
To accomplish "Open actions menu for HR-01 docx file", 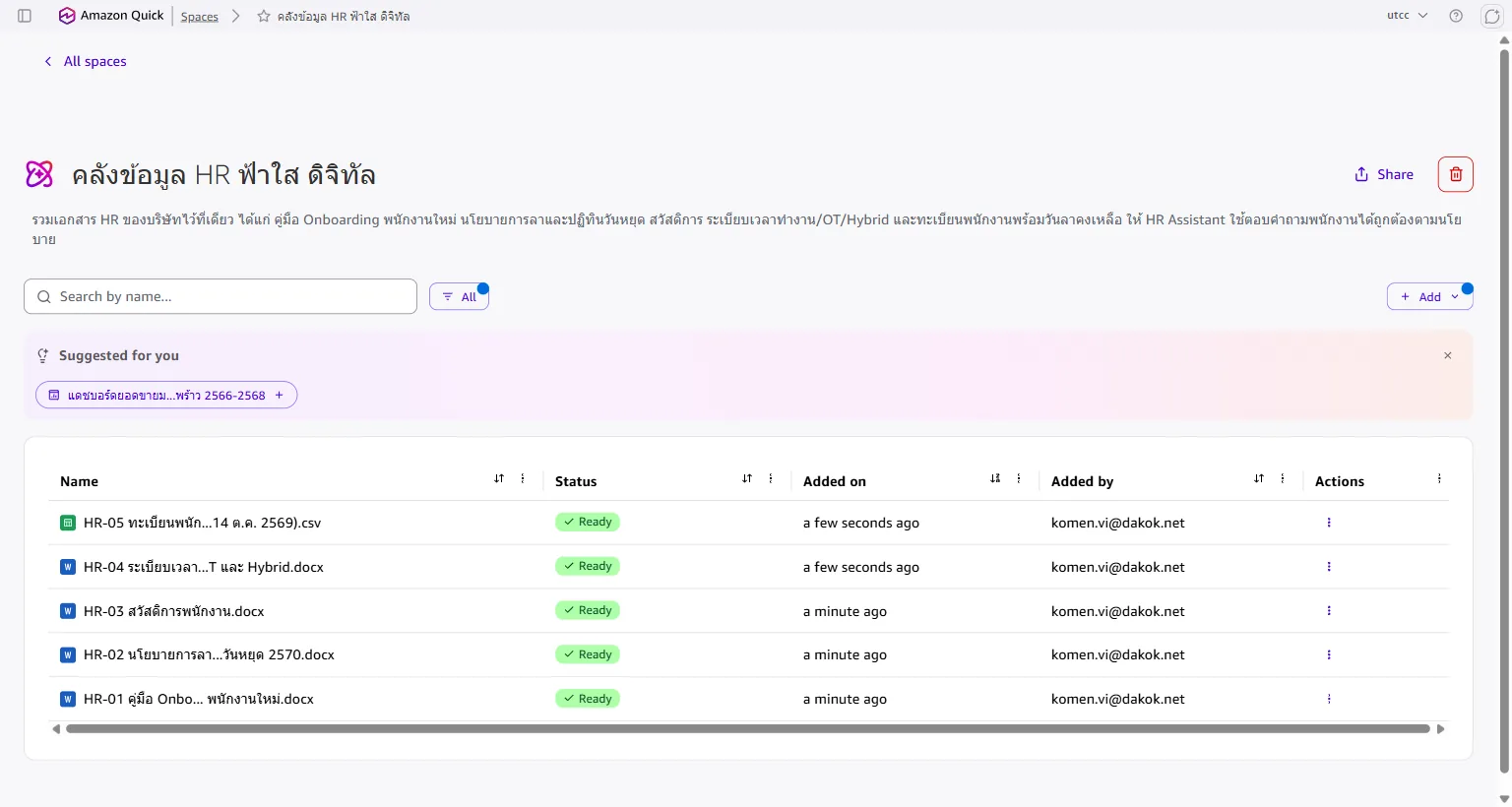I will click(x=1329, y=699).
